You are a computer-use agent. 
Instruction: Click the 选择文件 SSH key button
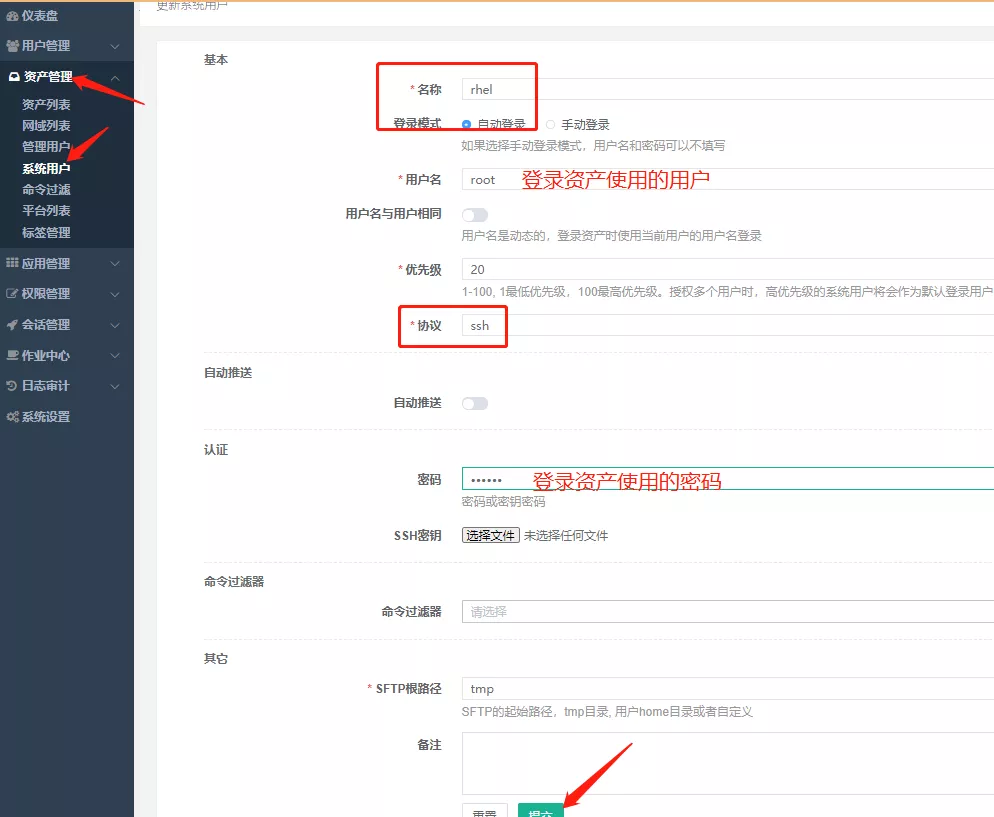(x=490, y=535)
